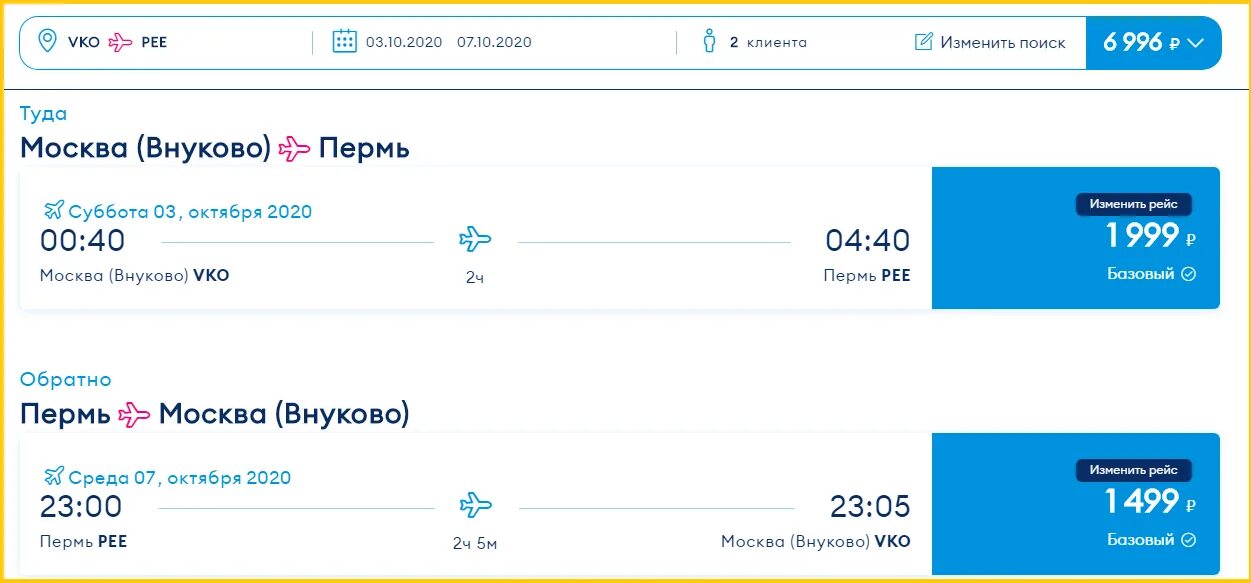Select the 07.10.2020 return date field
Image resolution: width=1251 pixels, height=583 pixels.
[x=494, y=42]
